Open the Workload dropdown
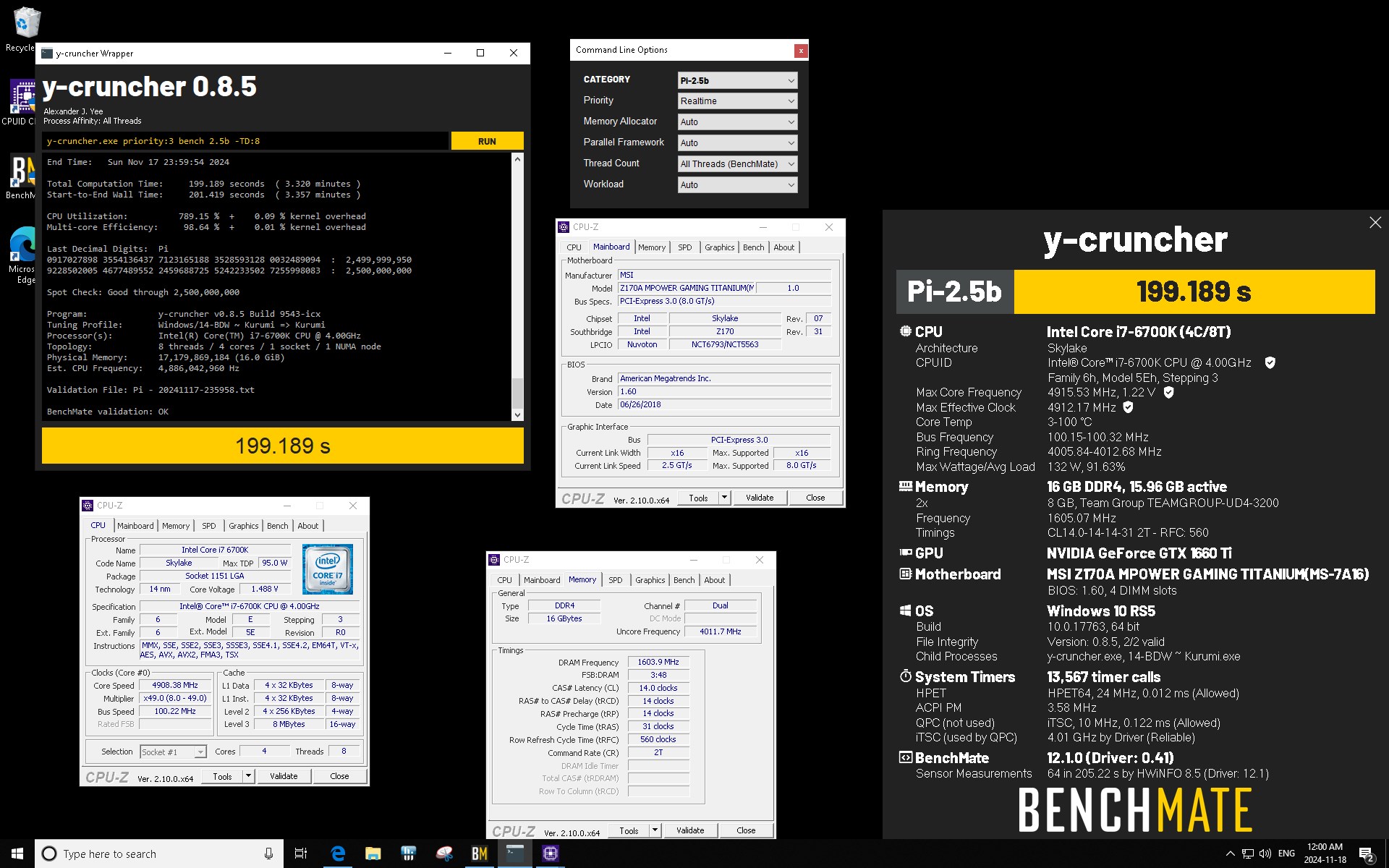The image size is (1389, 868). click(x=737, y=185)
